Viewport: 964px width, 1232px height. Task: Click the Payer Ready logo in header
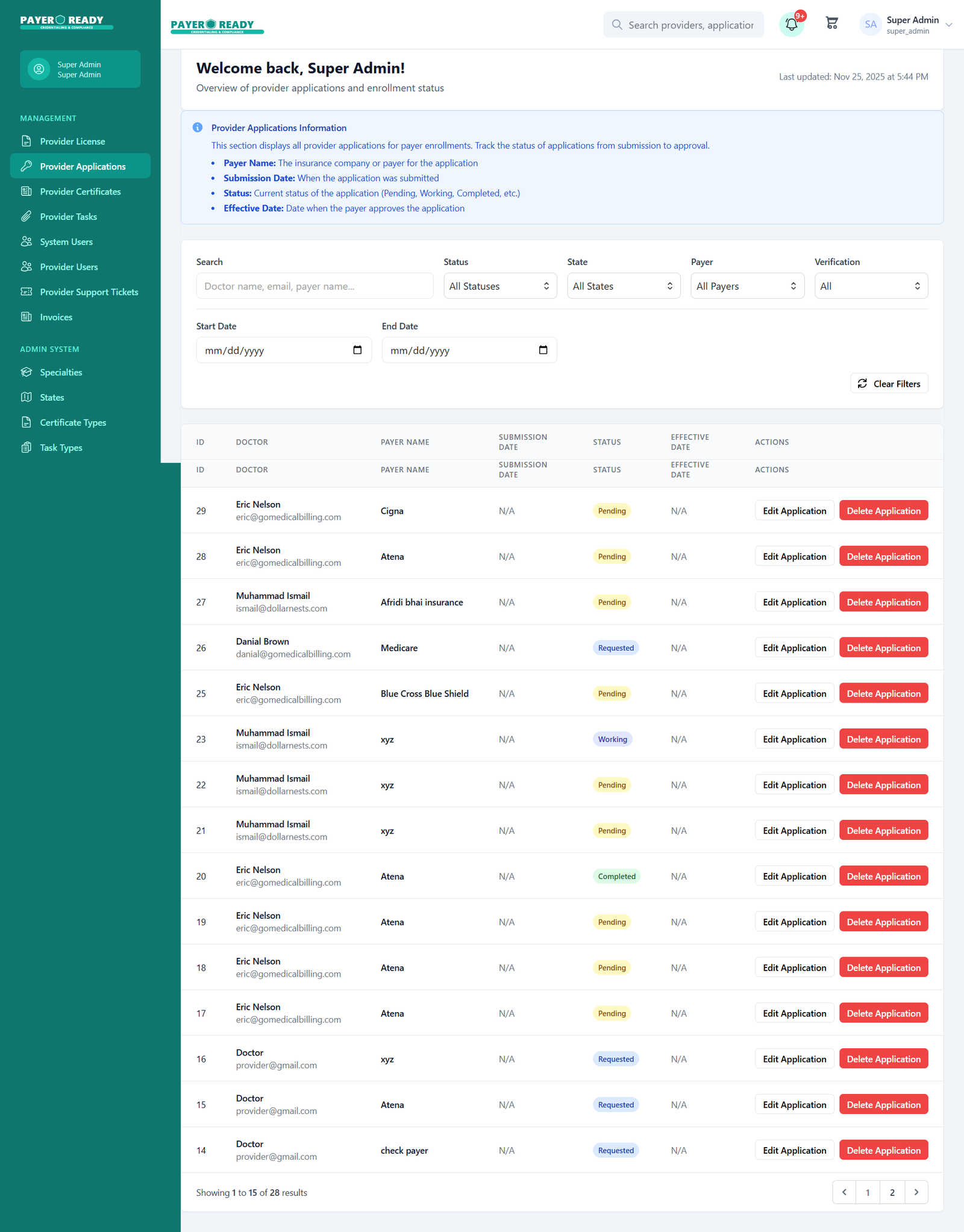tap(217, 26)
